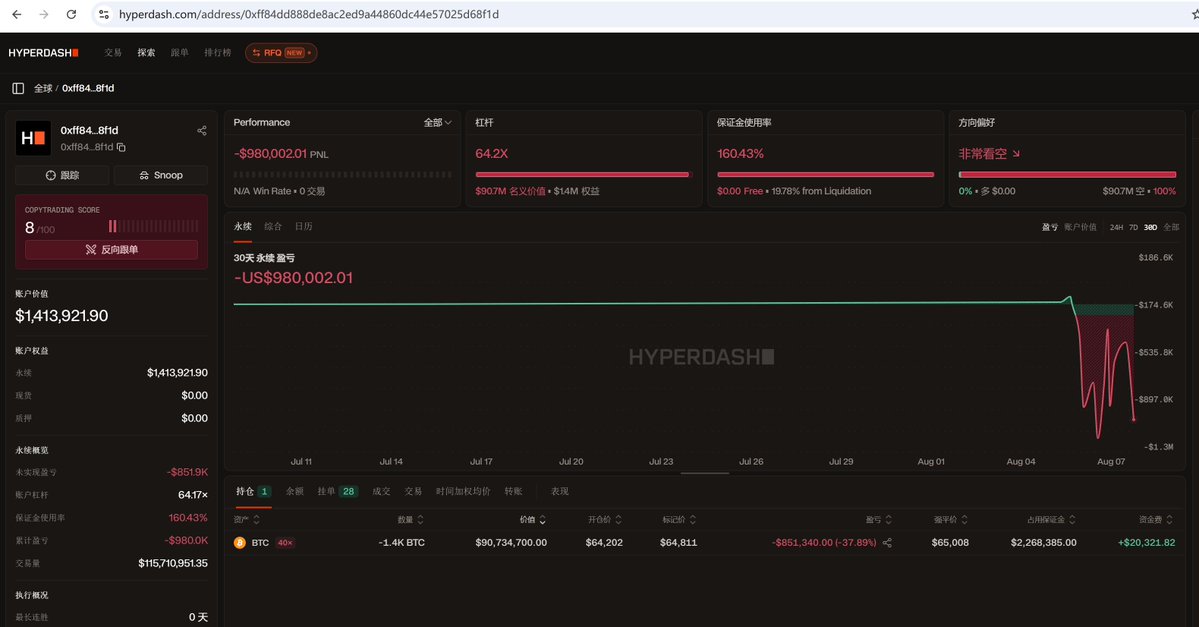Sort the table by 标记价 column
This screenshot has height=627, width=1199.
[679, 520]
